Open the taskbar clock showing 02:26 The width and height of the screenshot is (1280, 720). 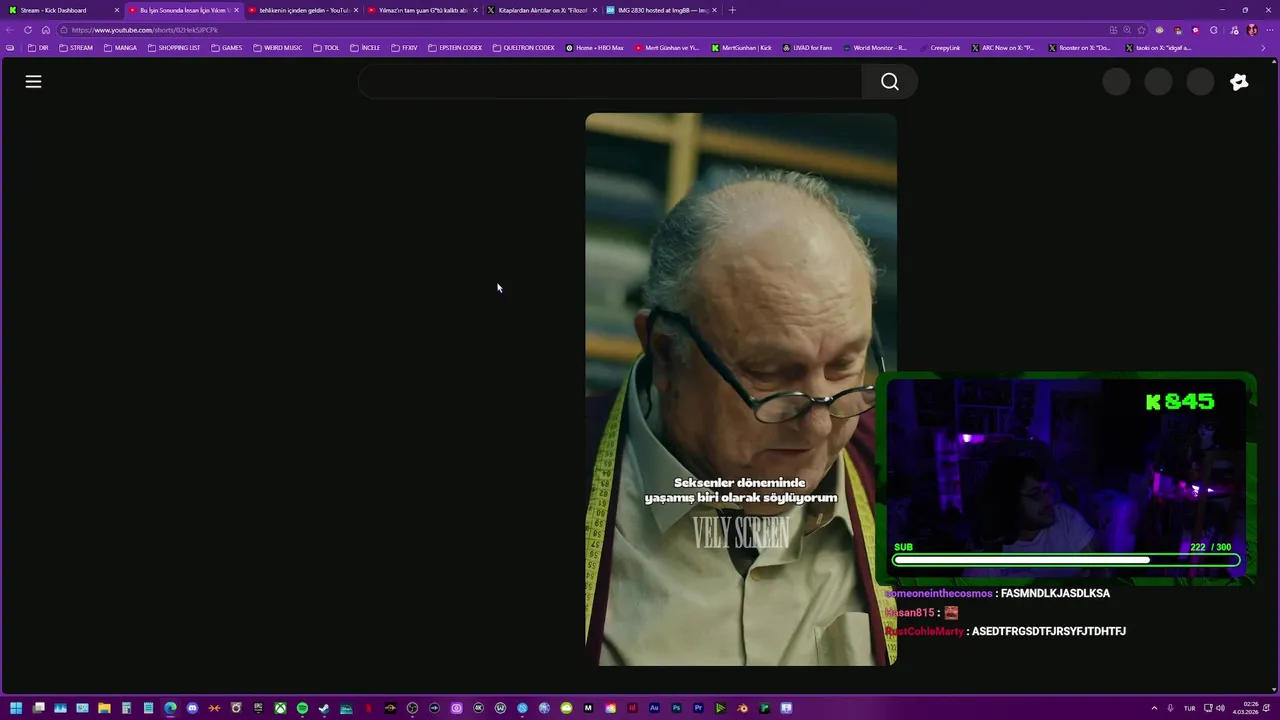(x=1246, y=708)
